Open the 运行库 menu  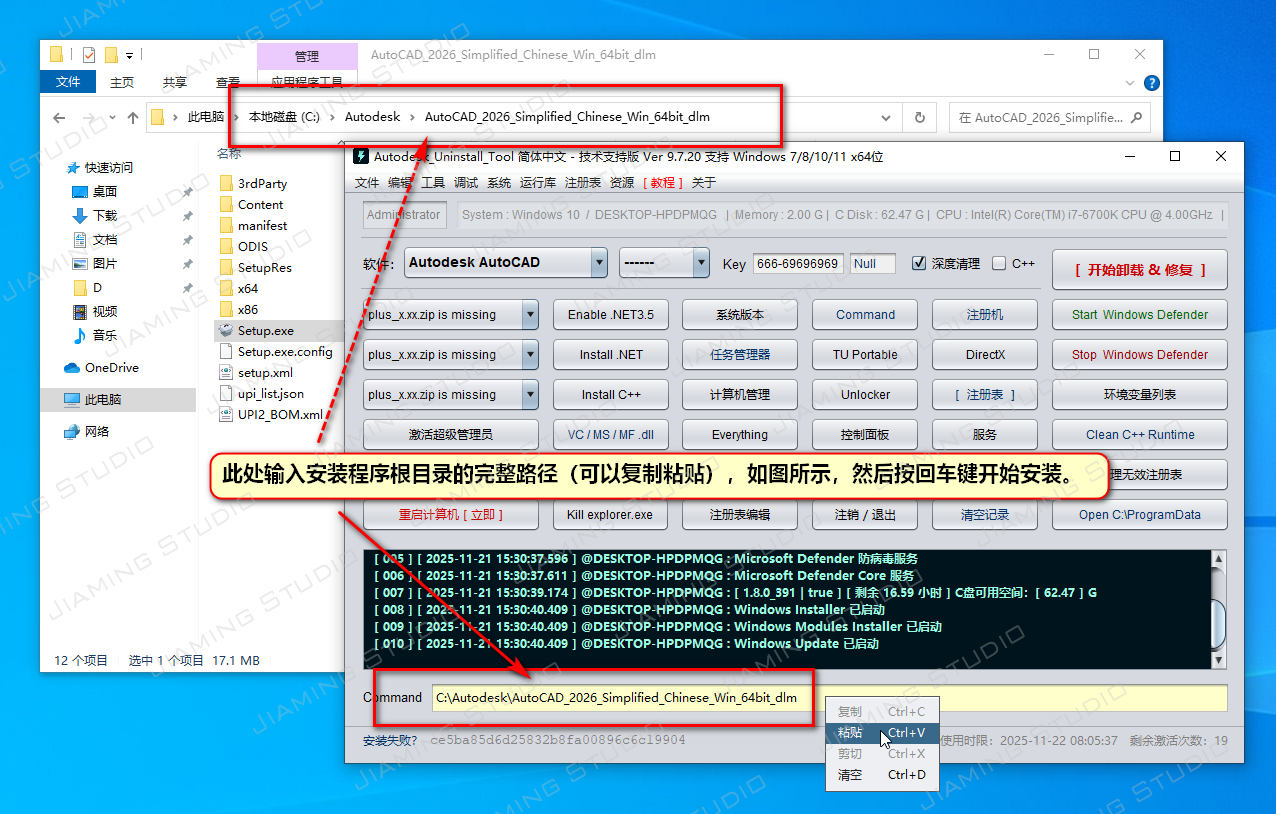coord(538,182)
